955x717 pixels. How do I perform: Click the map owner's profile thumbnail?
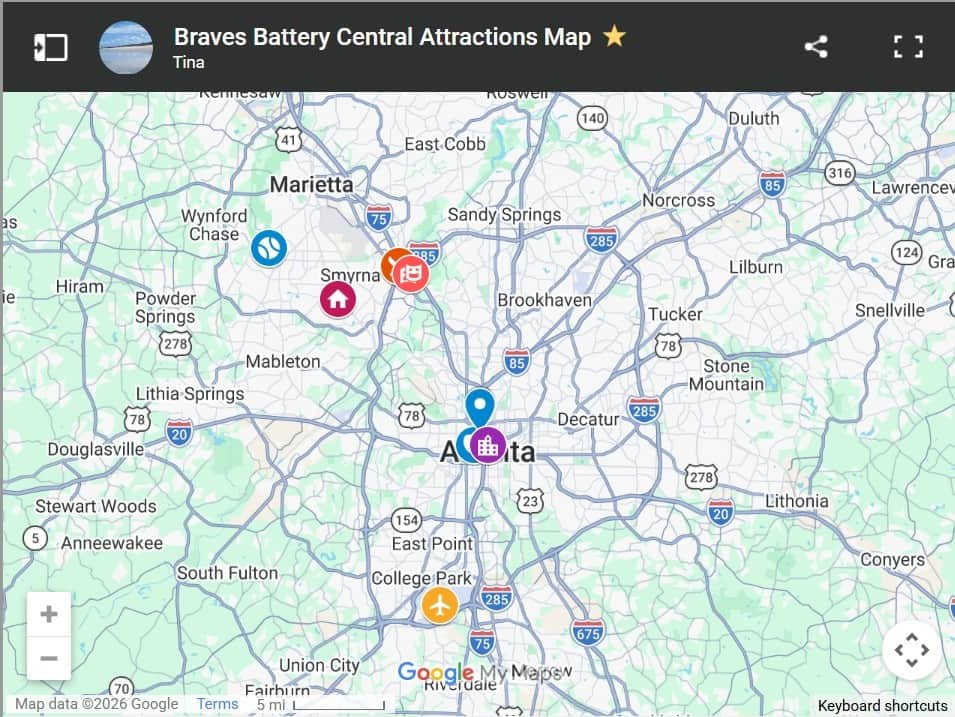tap(126, 48)
